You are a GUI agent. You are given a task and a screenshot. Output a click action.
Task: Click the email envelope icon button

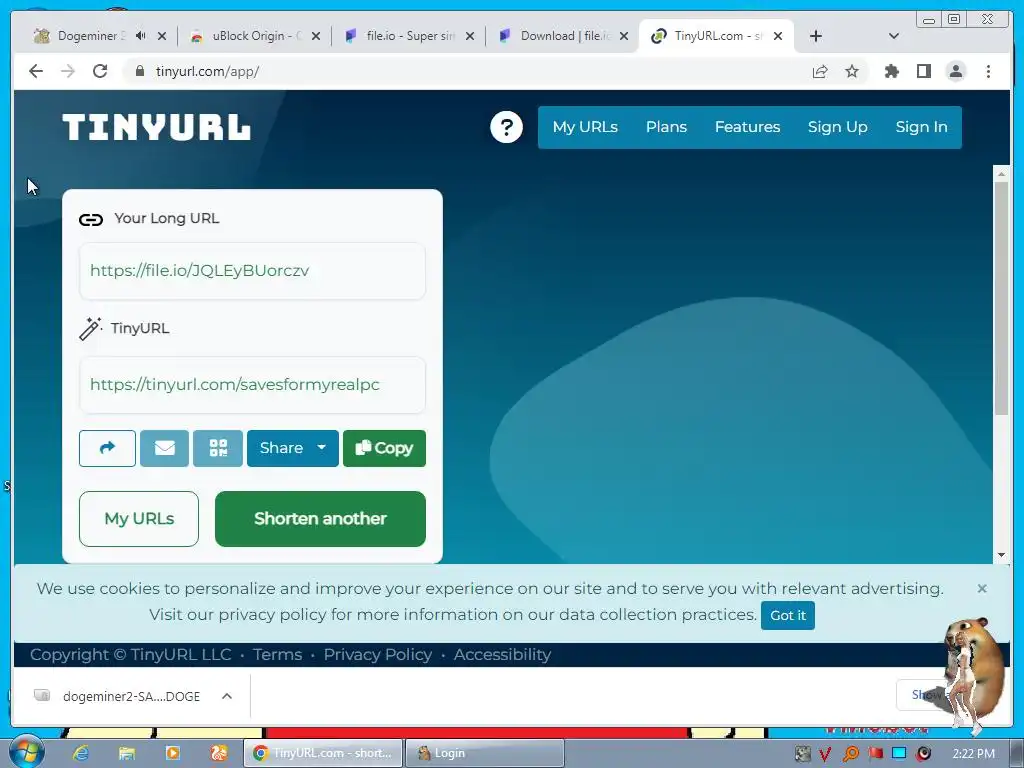point(165,448)
